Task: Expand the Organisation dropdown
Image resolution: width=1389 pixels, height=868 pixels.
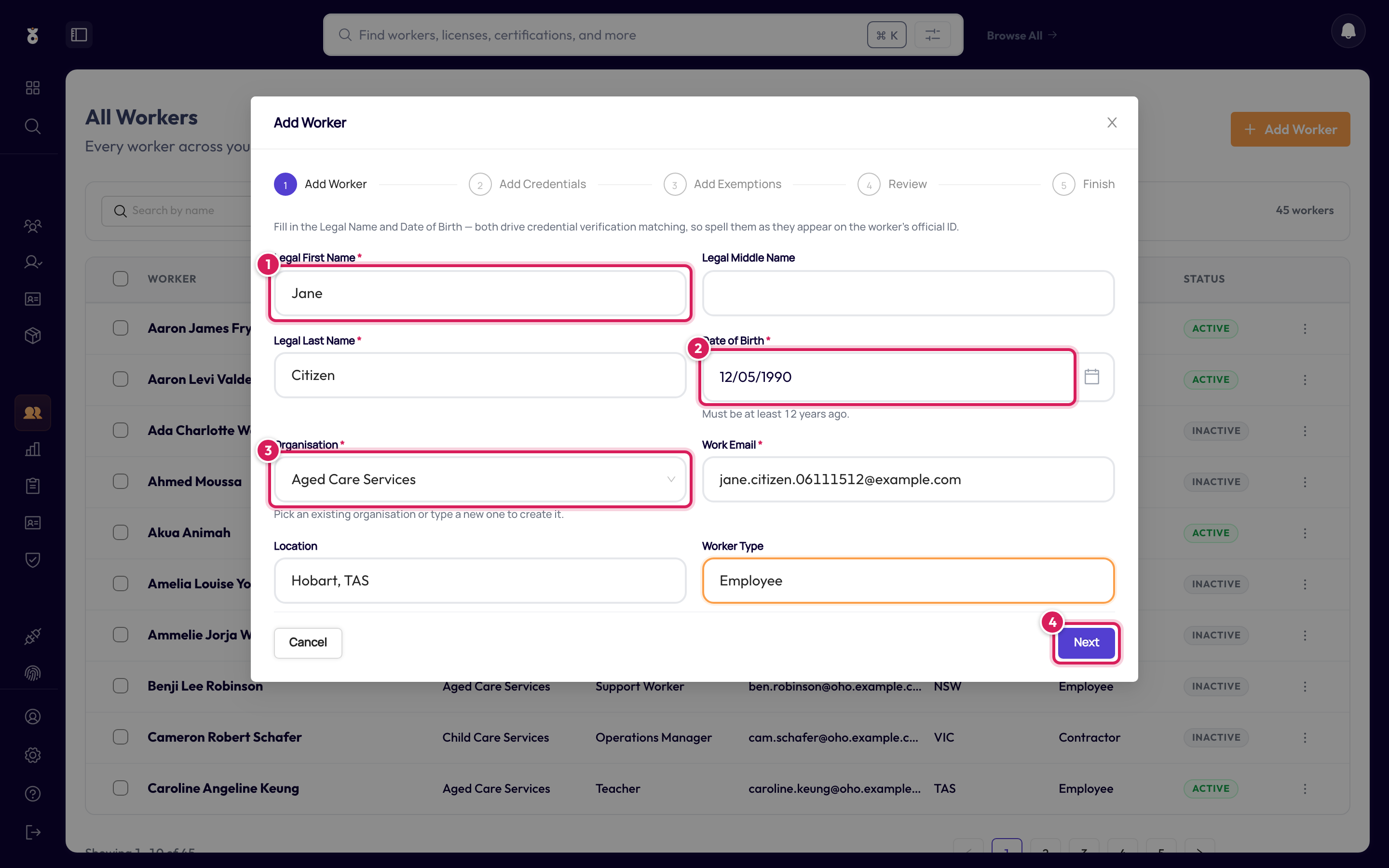Action: (480, 479)
